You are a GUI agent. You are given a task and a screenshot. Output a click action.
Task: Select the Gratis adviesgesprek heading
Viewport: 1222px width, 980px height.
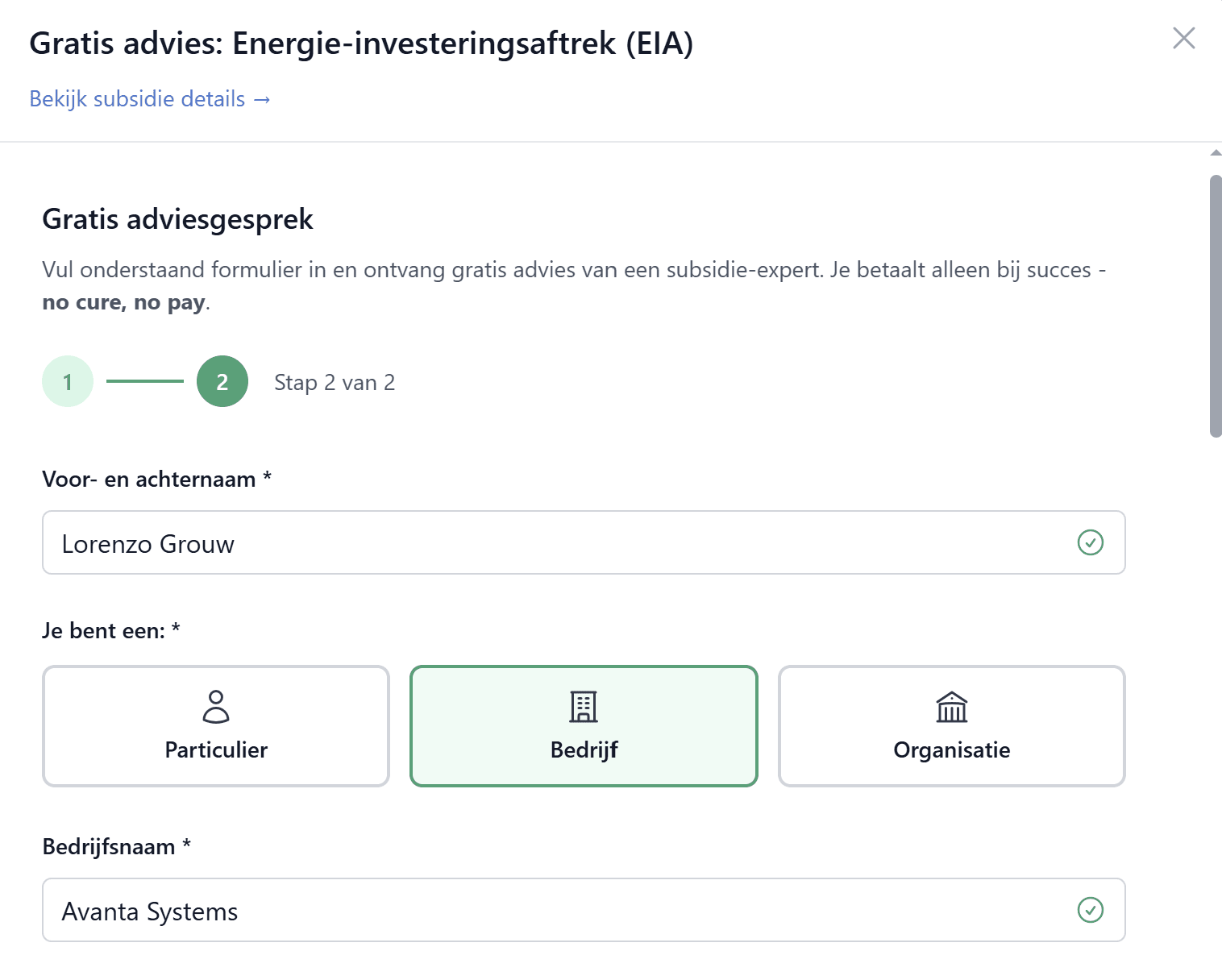pyautogui.click(x=177, y=219)
